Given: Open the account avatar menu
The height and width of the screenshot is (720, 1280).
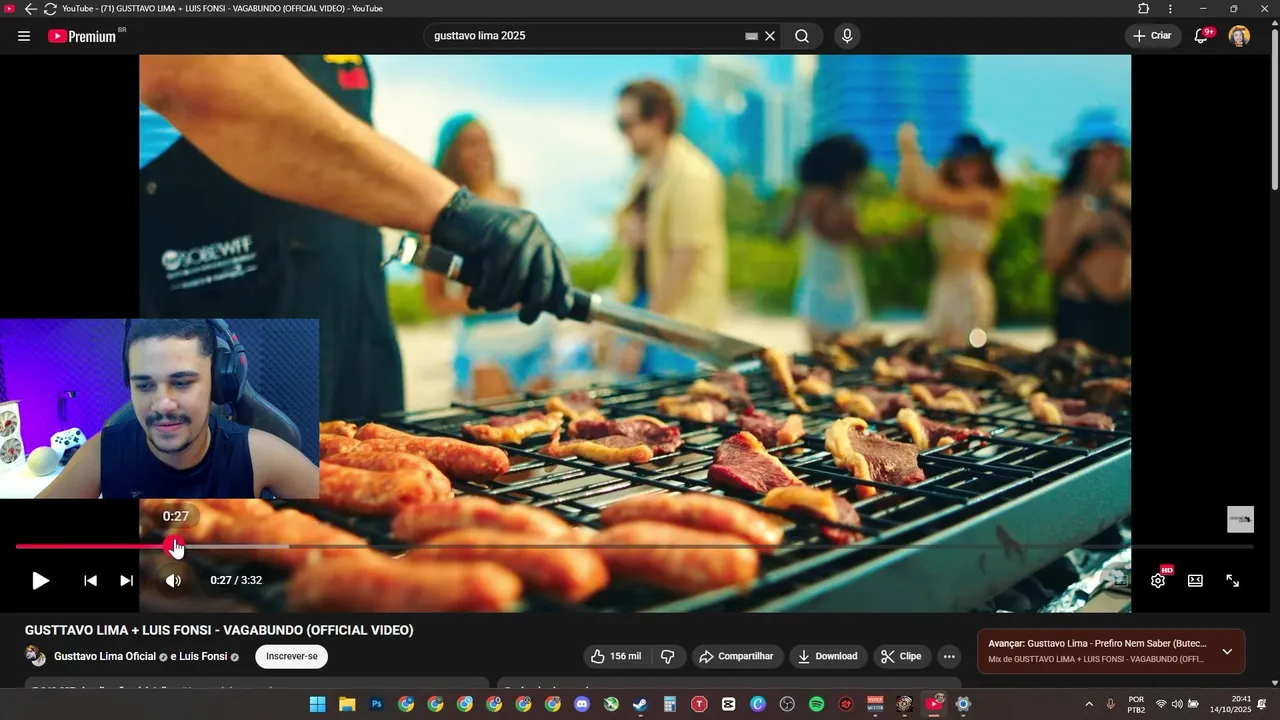Looking at the screenshot, I should point(1239,36).
